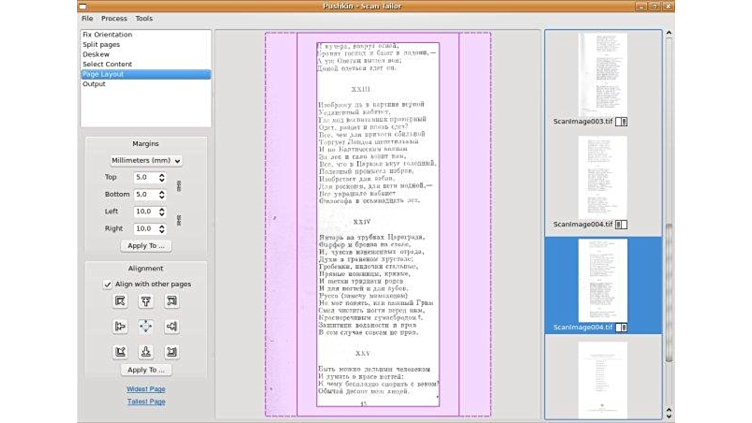752x423 pixels.
Task: Click Apply To under Margins
Action: click(146, 246)
